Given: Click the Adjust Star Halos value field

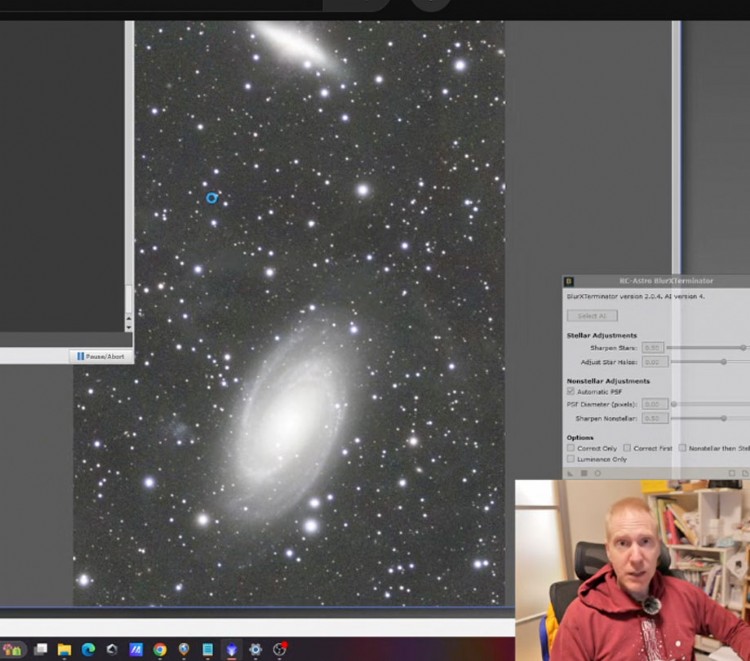Looking at the screenshot, I should 653,362.
